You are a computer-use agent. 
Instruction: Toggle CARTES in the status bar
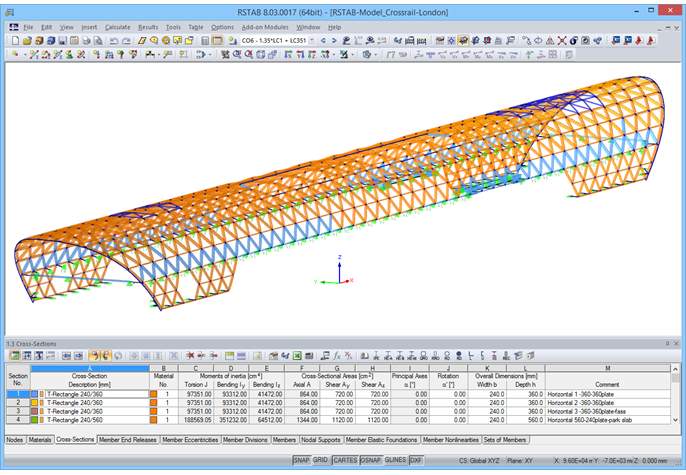click(x=345, y=460)
